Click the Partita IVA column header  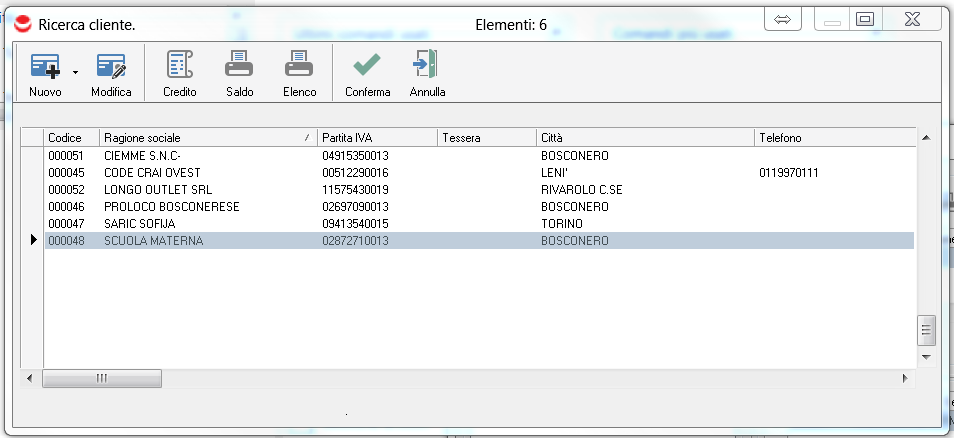click(376, 137)
